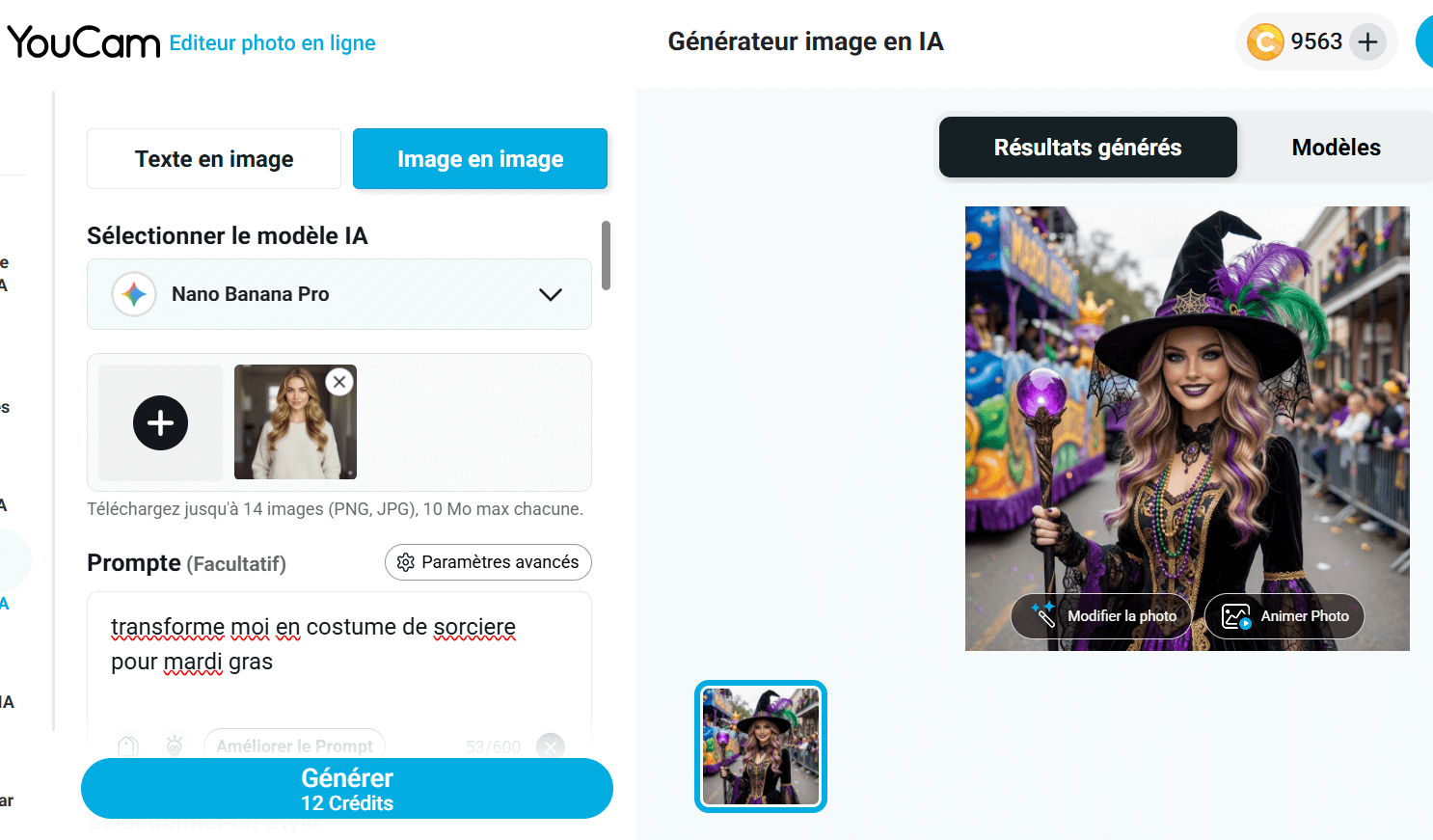Click the gold credits coin icon

(1264, 42)
